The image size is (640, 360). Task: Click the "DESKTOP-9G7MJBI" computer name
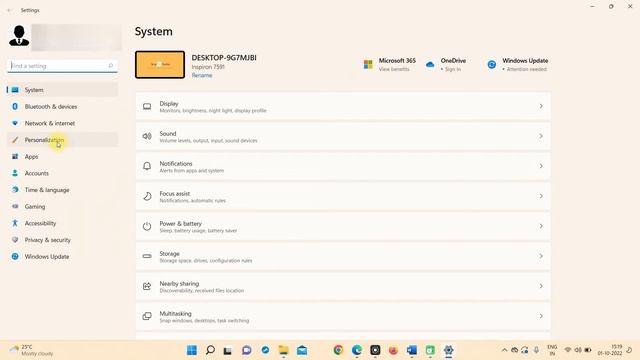pos(224,58)
